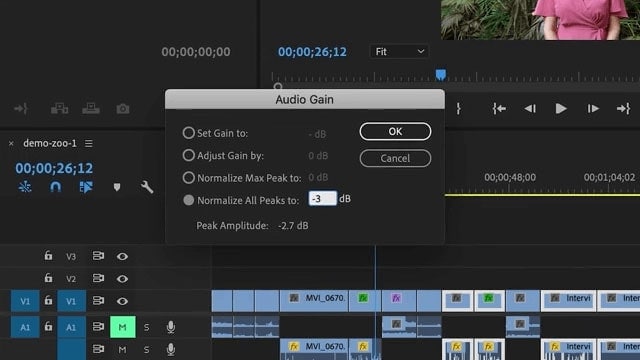
Task: Open timeline display settings wrench
Action: coord(147,187)
